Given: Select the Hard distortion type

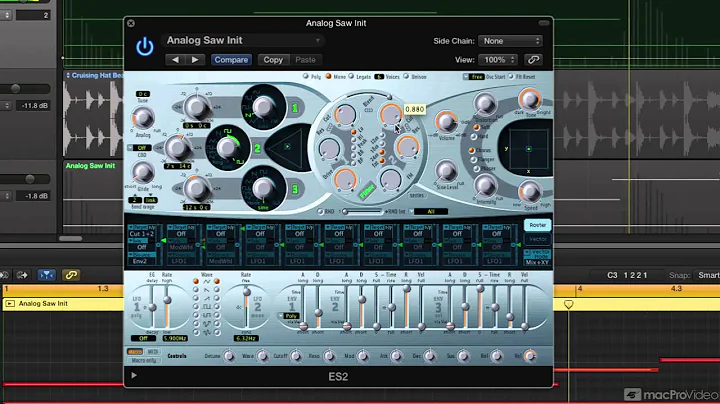Looking at the screenshot, I should pyautogui.click(x=474, y=137).
